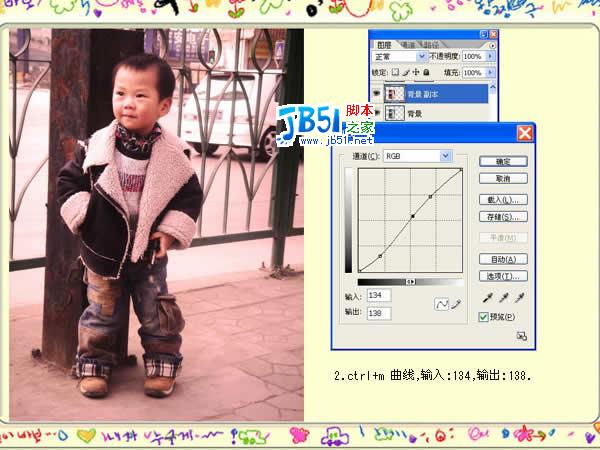Click the 自动(A) button
Image resolution: width=600 pixels, height=450 pixels.
click(503, 259)
